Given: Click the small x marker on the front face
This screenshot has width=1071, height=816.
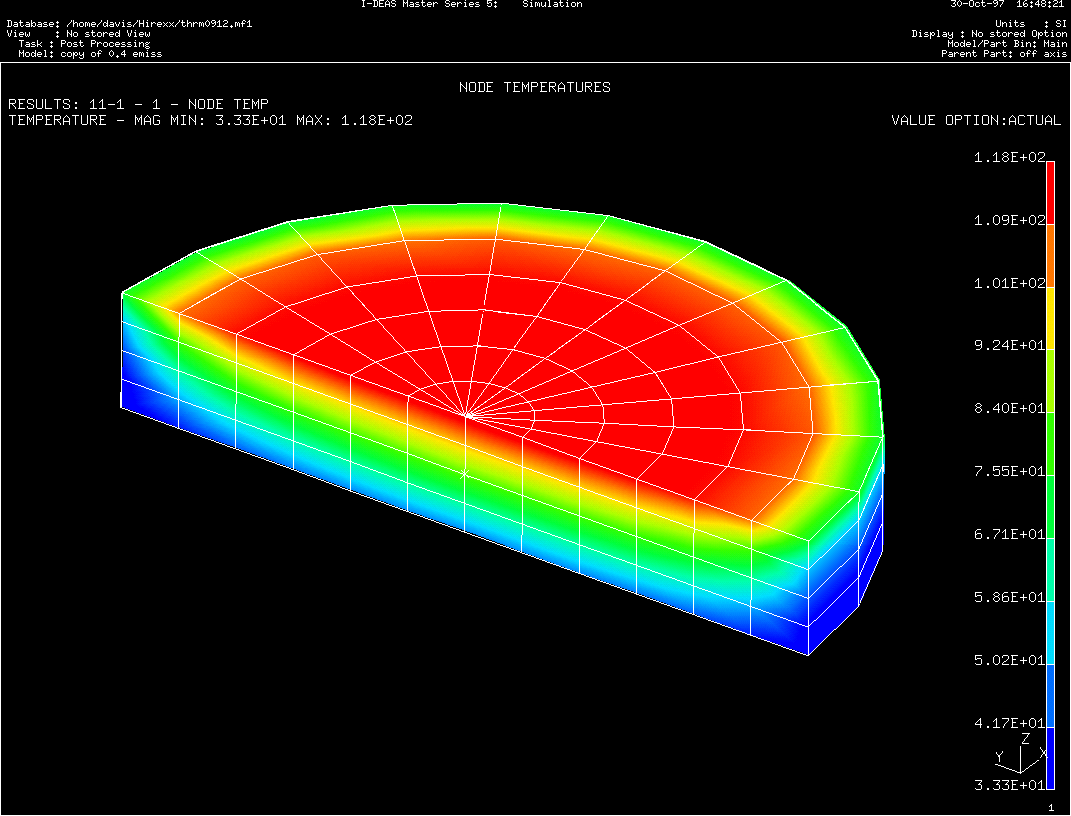Looking at the screenshot, I should click(464, 474).
